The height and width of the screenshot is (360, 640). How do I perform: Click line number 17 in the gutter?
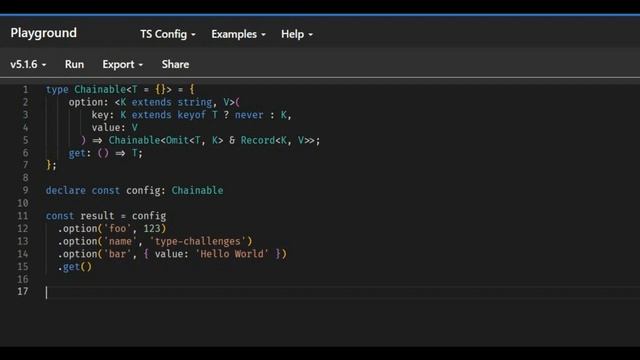(23, 291)
